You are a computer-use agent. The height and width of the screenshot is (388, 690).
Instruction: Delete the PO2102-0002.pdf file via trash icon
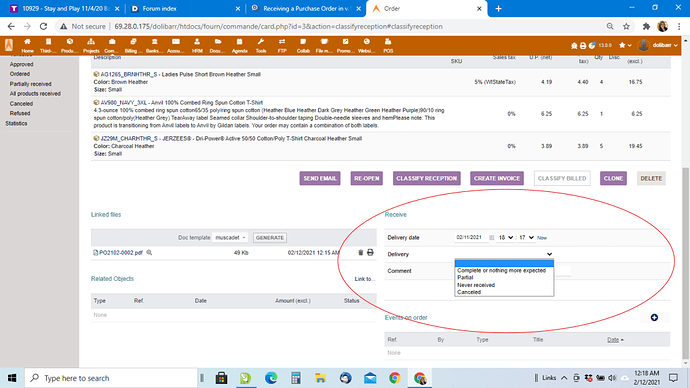pyautogui.click(x=360, y=253)
